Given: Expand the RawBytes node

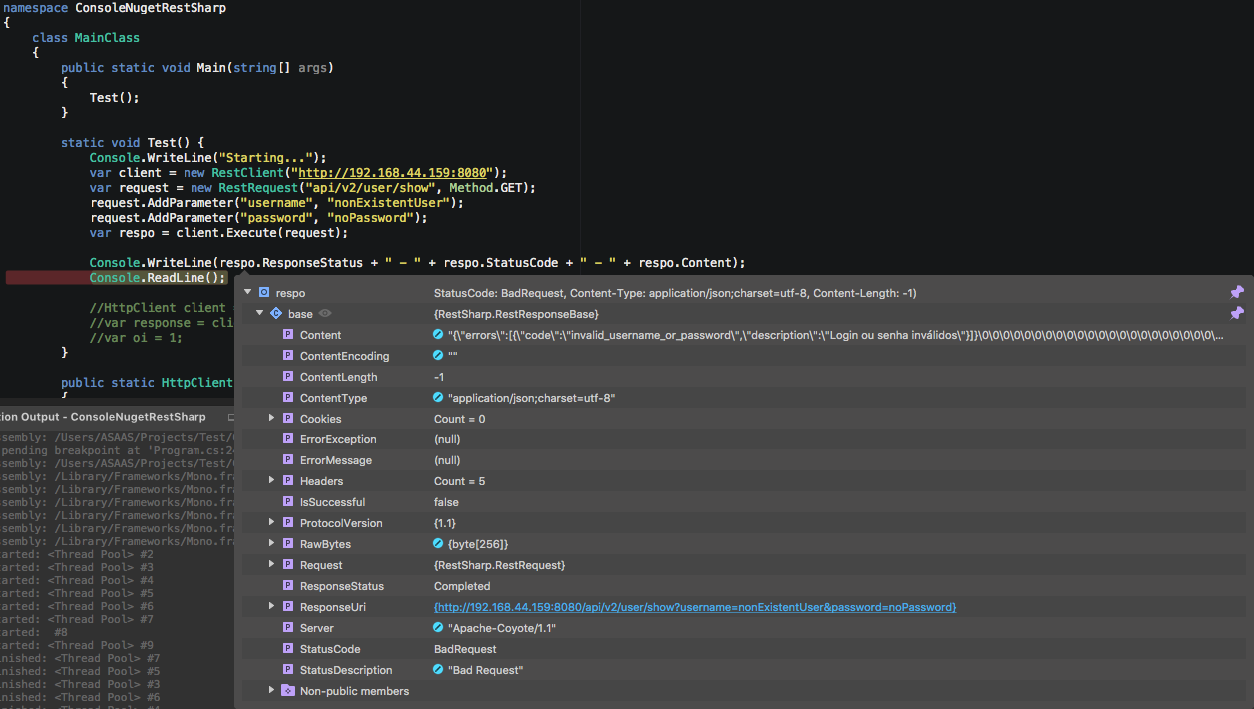Looking at the screenshot, I should tap(271, 543).
